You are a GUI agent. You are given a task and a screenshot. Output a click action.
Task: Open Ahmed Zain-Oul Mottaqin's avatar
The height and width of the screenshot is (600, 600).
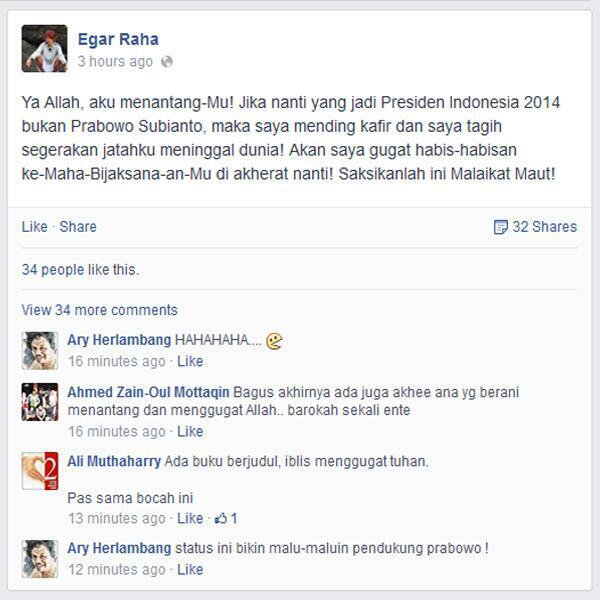[40, 402]
